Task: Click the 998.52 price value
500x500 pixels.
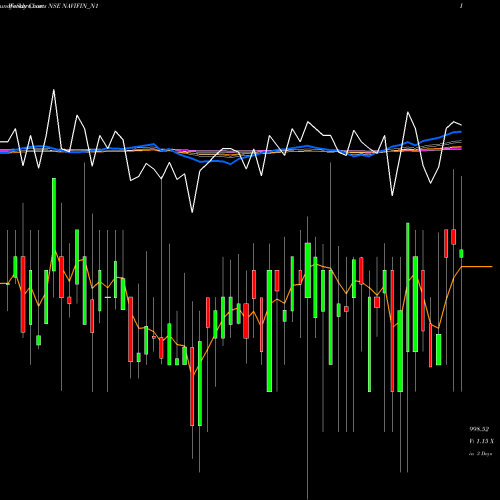Action: 479,429
